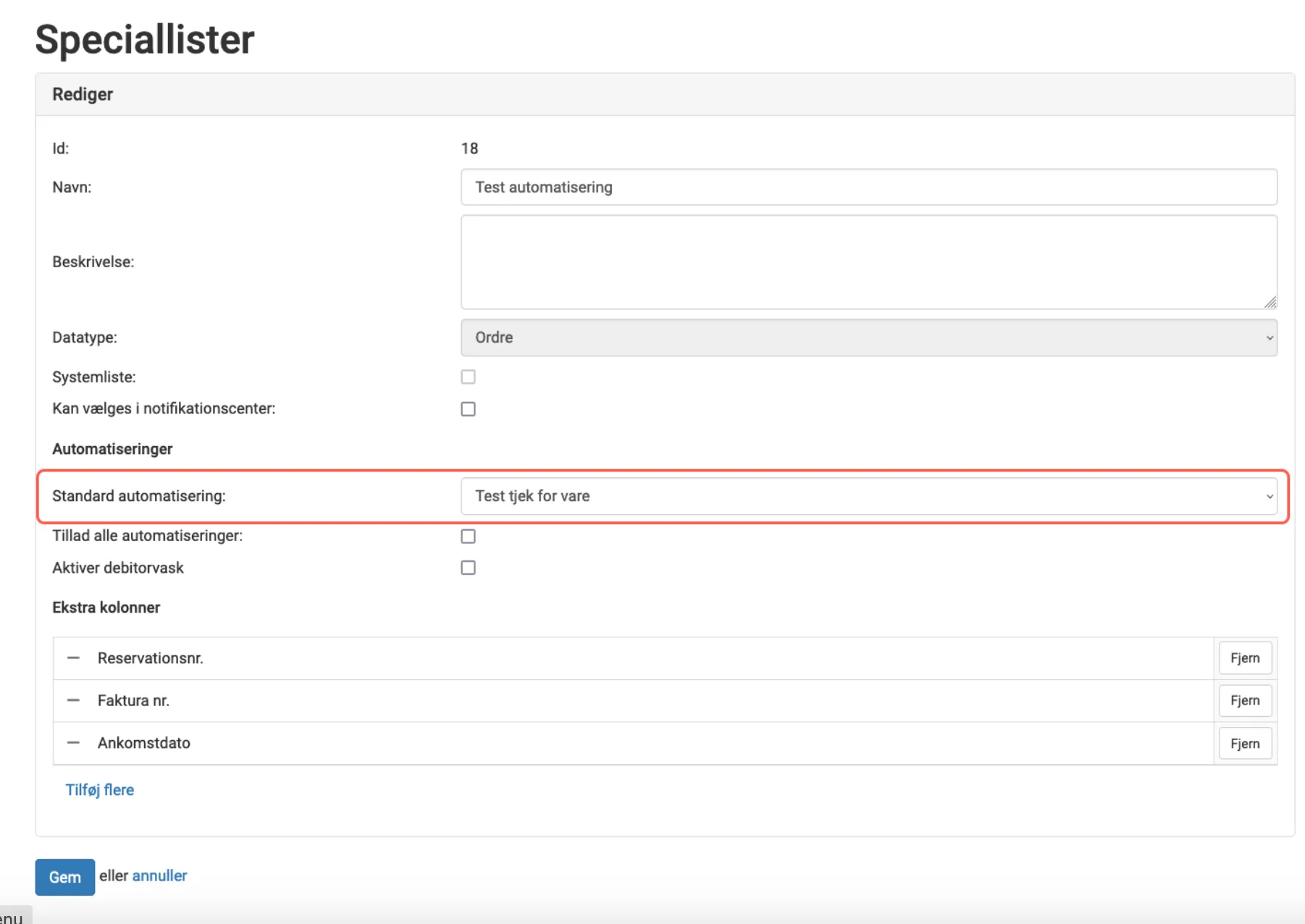
Task: Click into the Navn text field
Action: coord(868,187)
